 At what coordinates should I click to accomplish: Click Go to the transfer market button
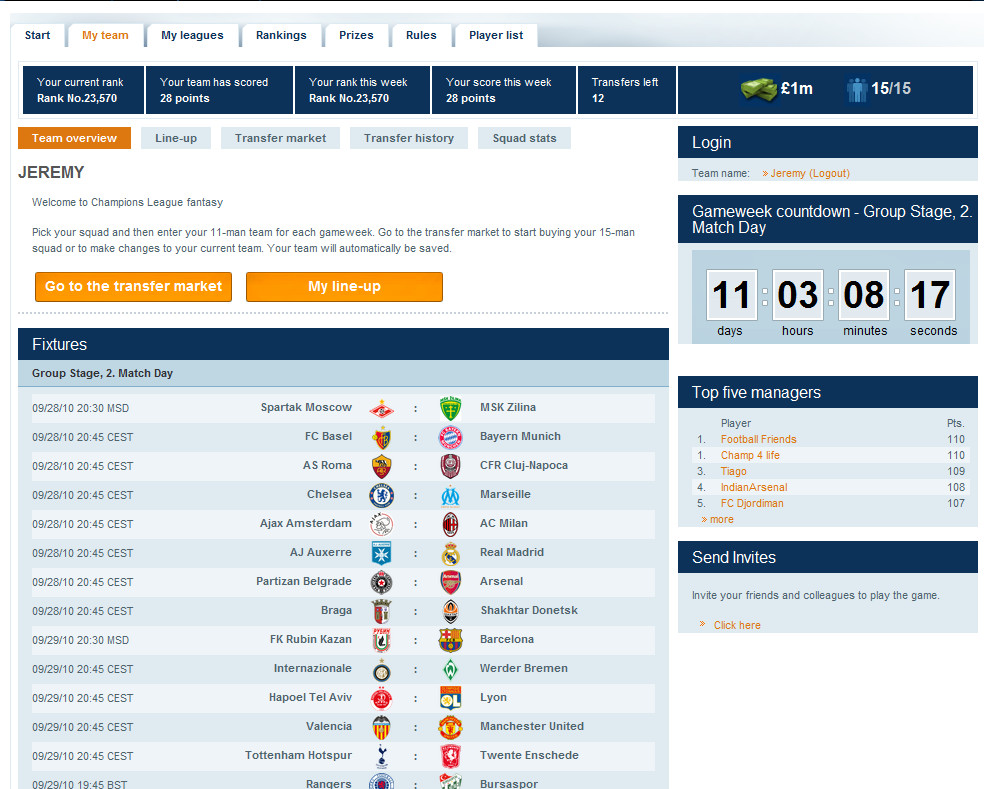coord(134,287)
